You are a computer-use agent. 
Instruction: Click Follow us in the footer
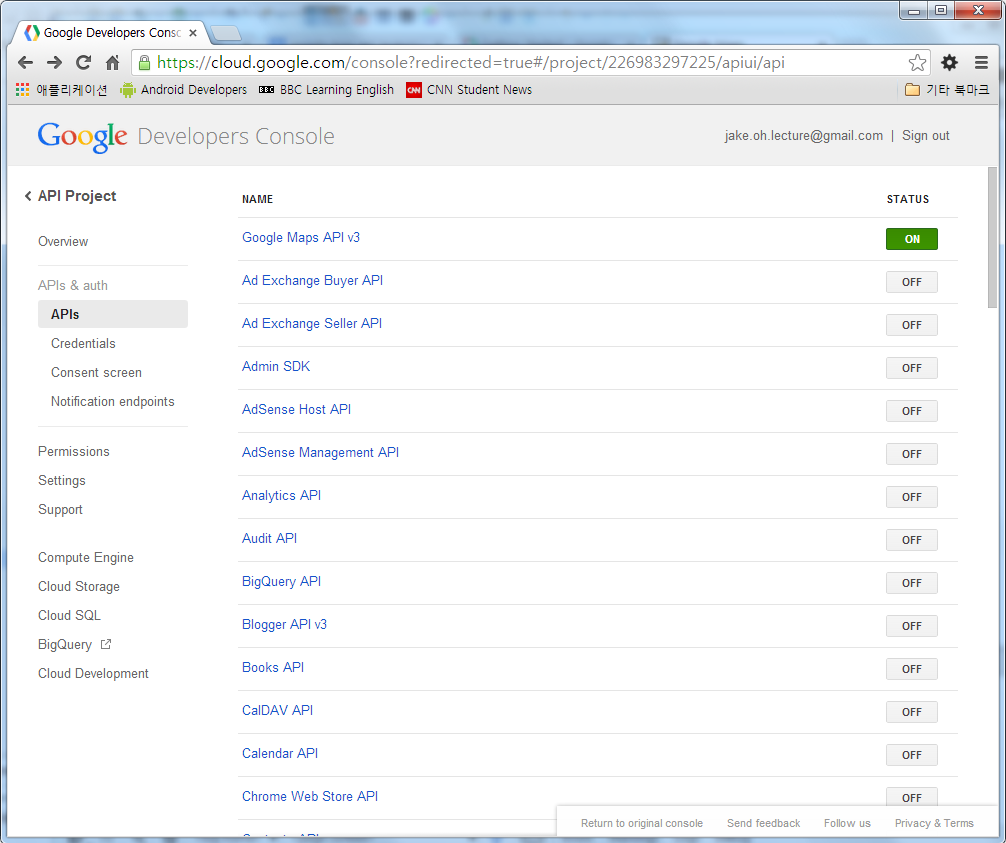[x=847, y=823]
